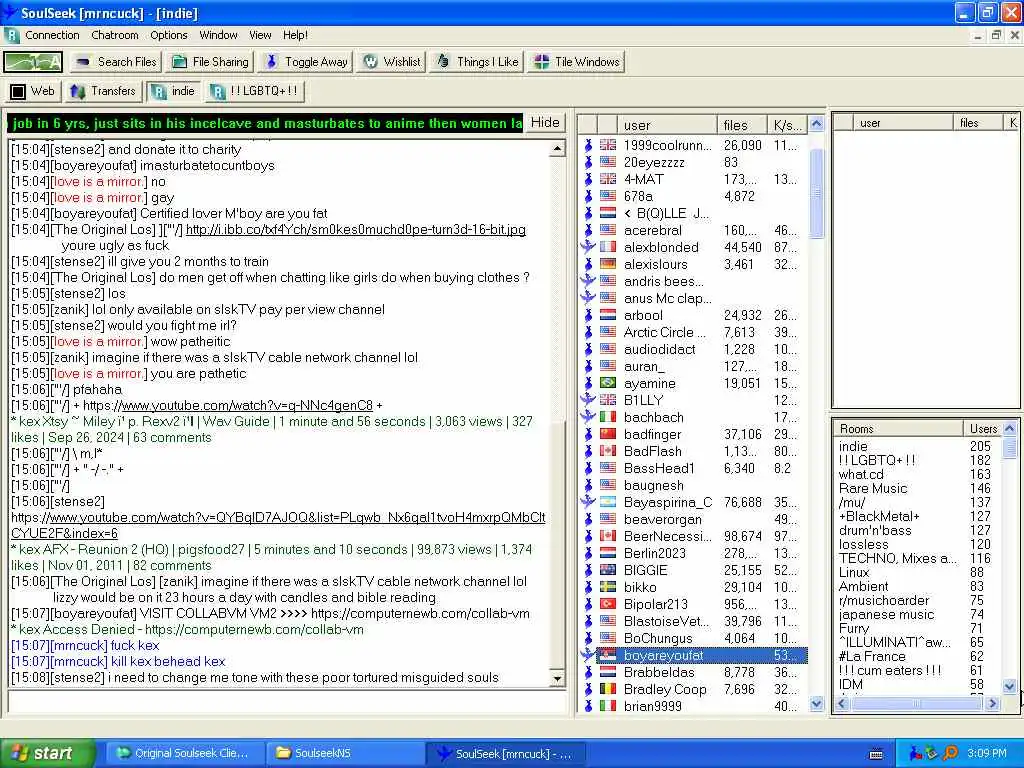Image resolution: width=1024 pixels, height=768 pixels.
Task: Hide the room ticker message
Action: tap(545, 123)
